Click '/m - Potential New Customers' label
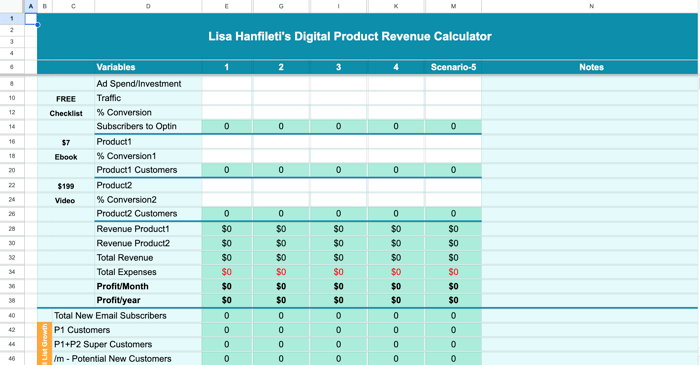The height and width of the screenshot is (365, 700). click(x=112, y=359)
